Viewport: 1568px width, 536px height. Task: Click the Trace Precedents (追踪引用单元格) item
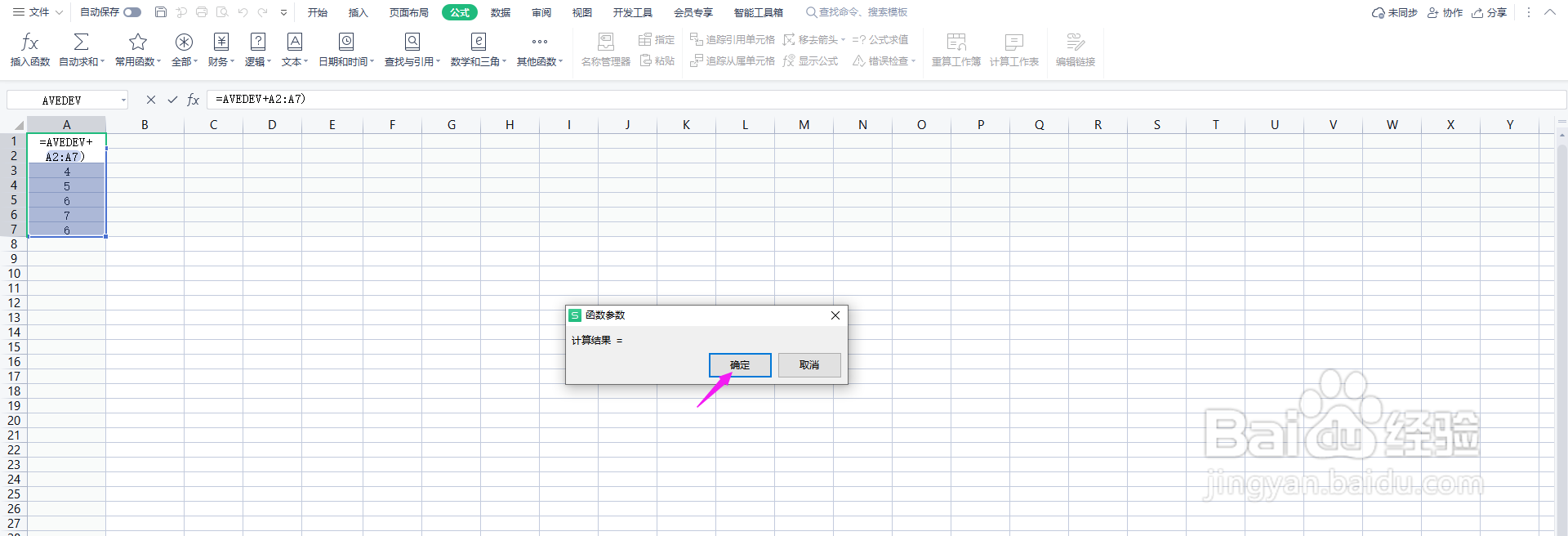tap(733, 39)
